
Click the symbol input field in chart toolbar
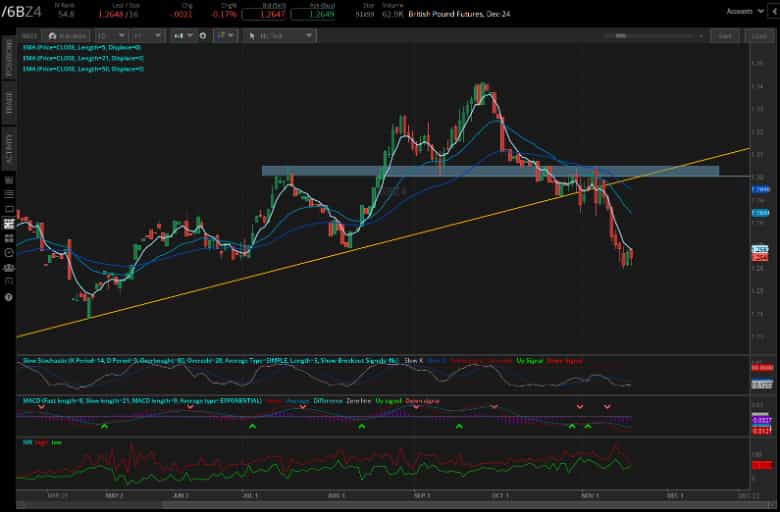click(29, 36)
